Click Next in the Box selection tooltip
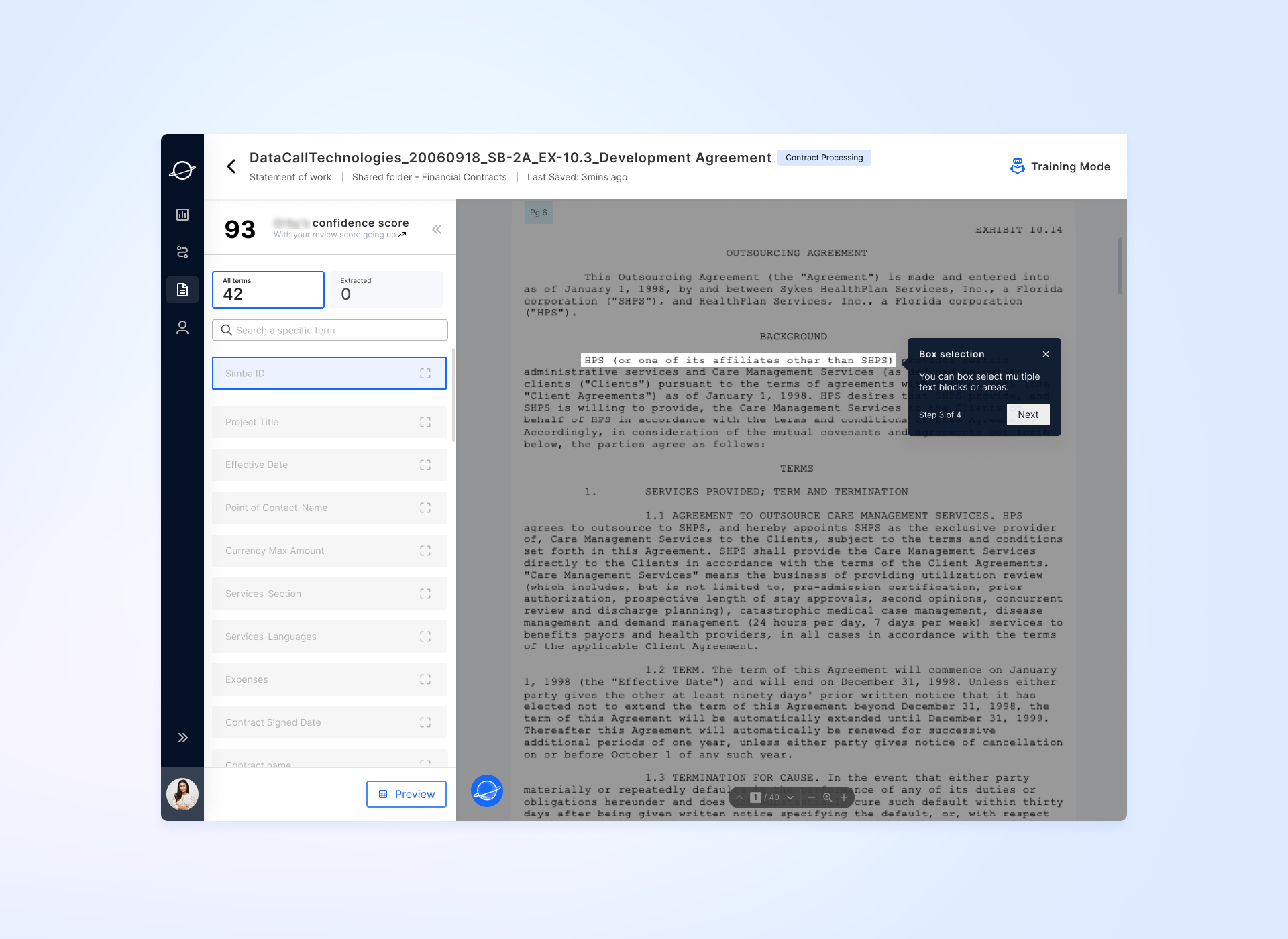The image size is (1288, 939). point(1028,415)
